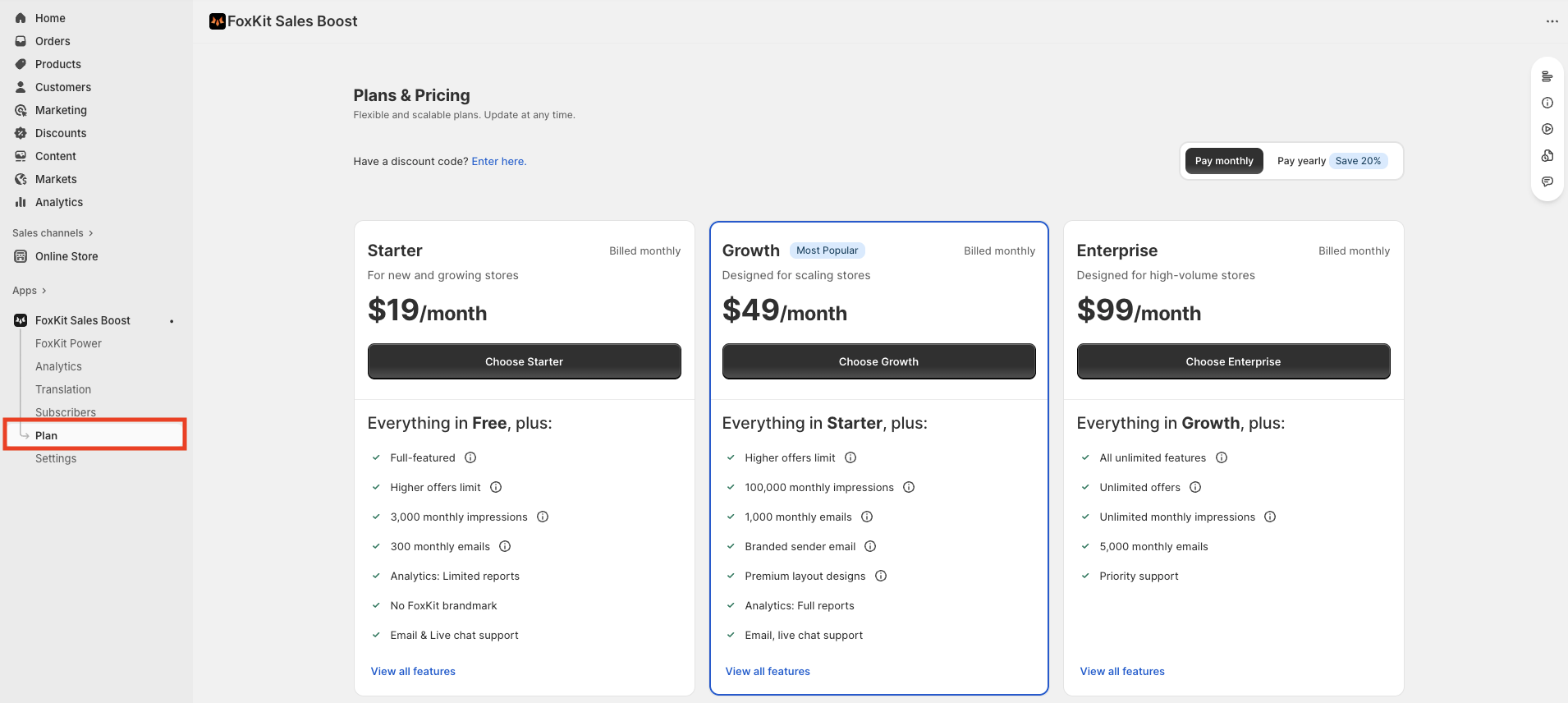This screenshot has width=1568, height=703.
Task: Click the Discounts badge icon
Action: [x=21, y=133]
